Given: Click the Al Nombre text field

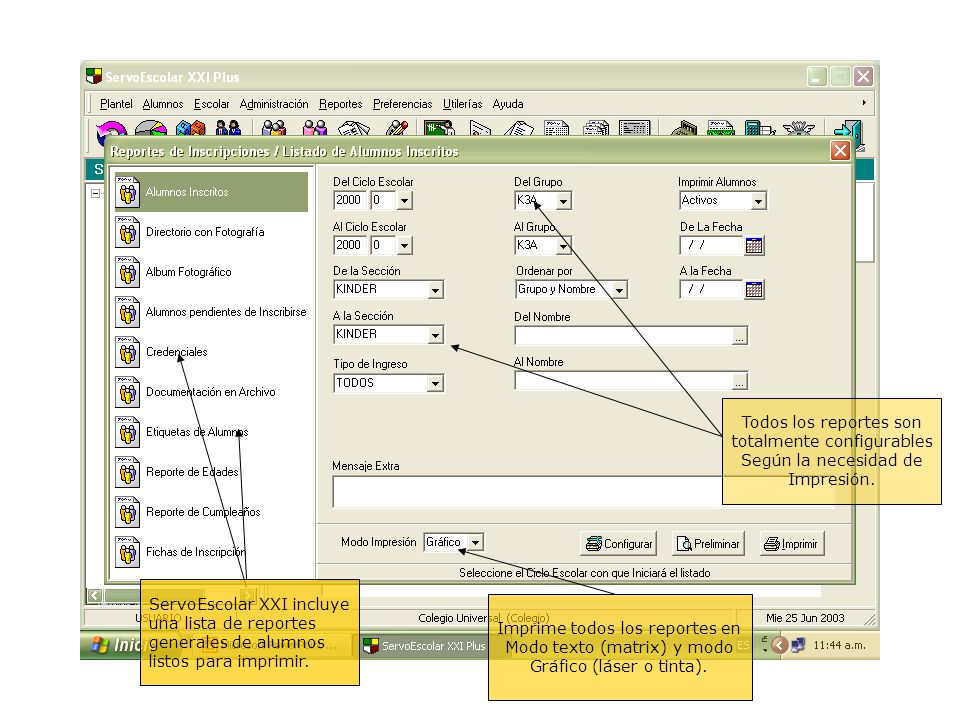Looking at the screenshot, I should [624, 381].
